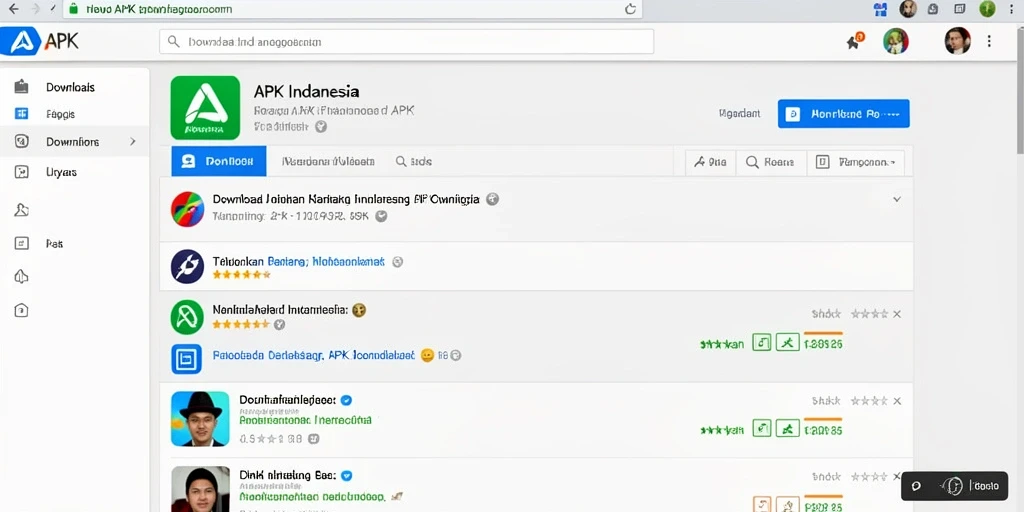This screenshot has width=1024, height=512.
Task: Expand the chevron beside Downnfiors
Action: point(133,141)
